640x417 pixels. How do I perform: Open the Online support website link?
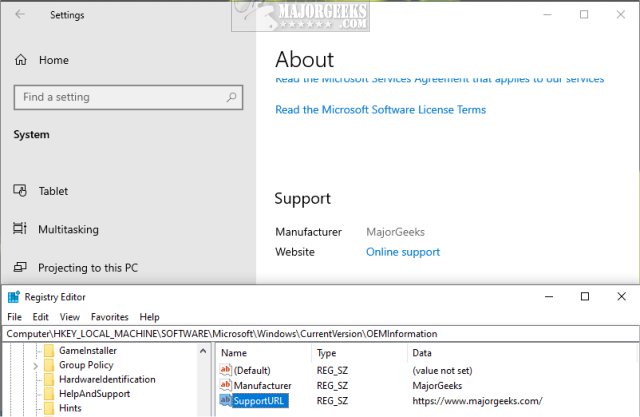[x=403, y=252]
